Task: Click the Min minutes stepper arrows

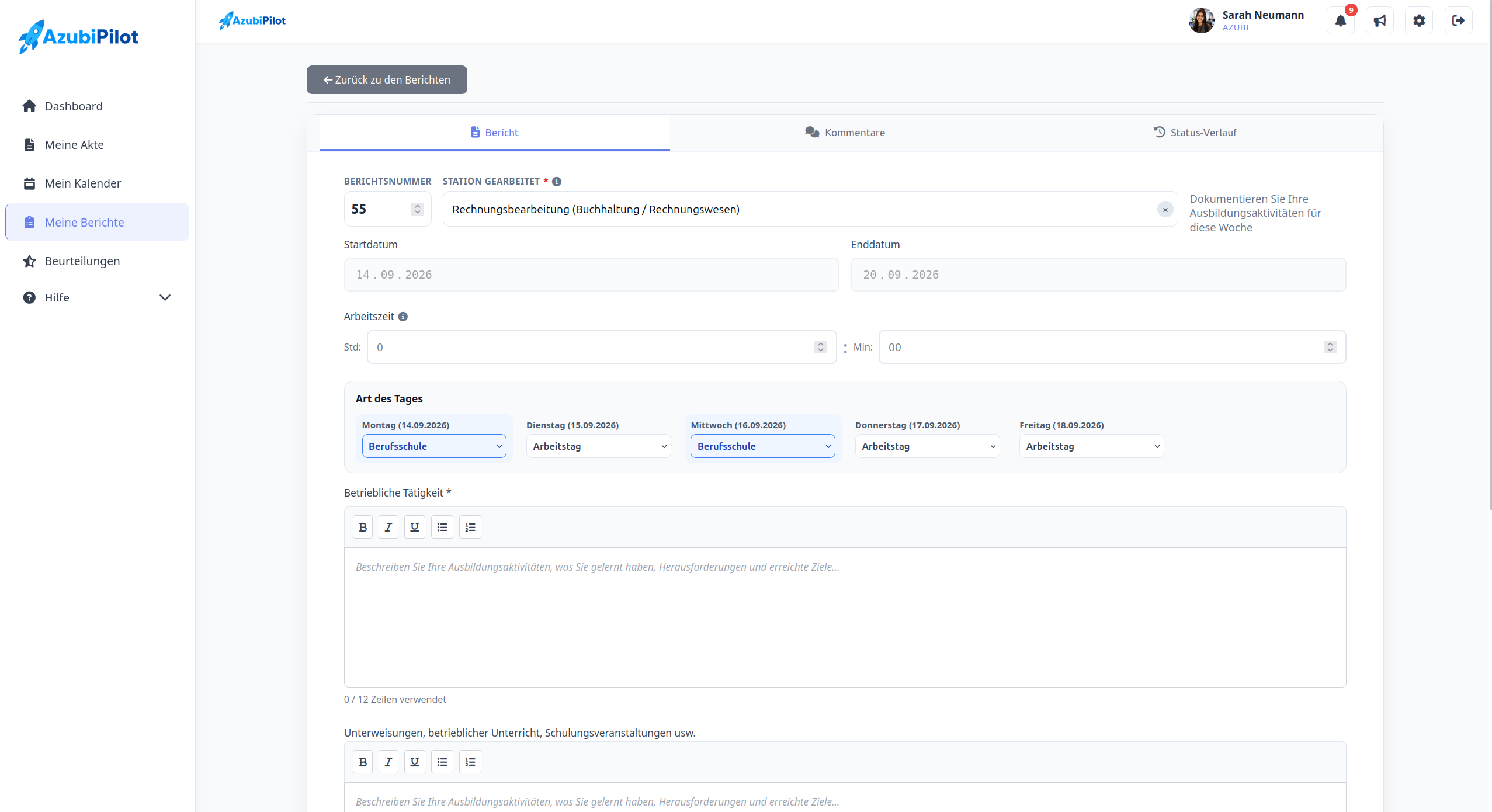Action: click(1330, 347)
